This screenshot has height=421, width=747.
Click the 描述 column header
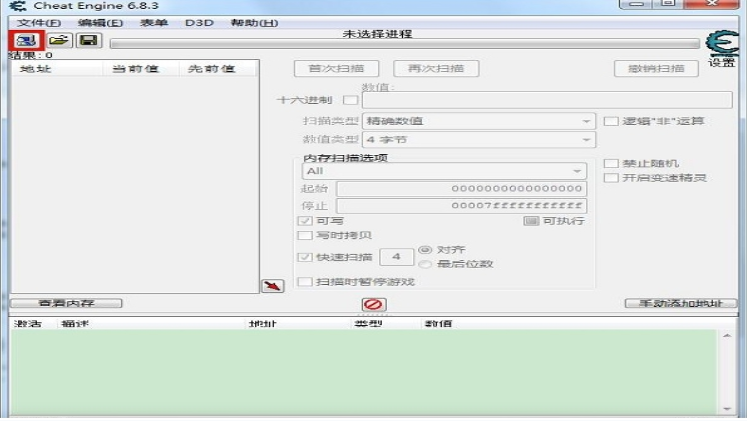[x=151, y=324]
